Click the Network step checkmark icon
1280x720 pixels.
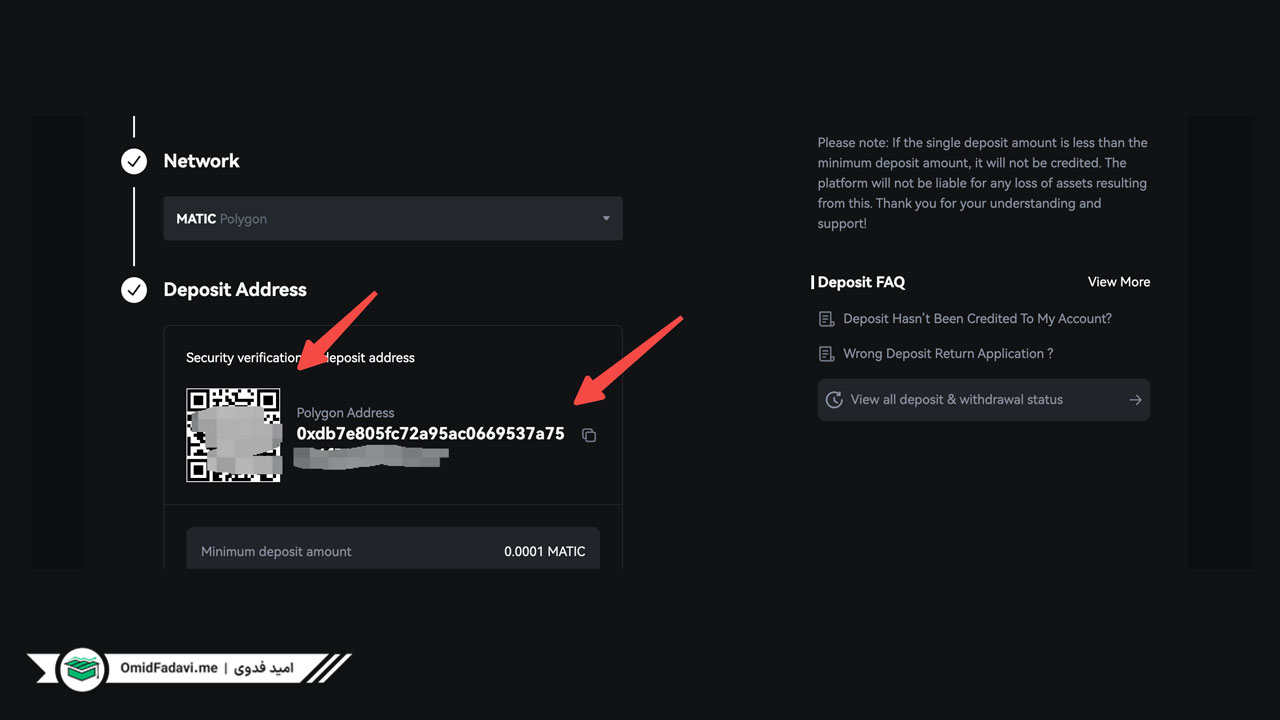pyautogui.click(x=134, y=161)
